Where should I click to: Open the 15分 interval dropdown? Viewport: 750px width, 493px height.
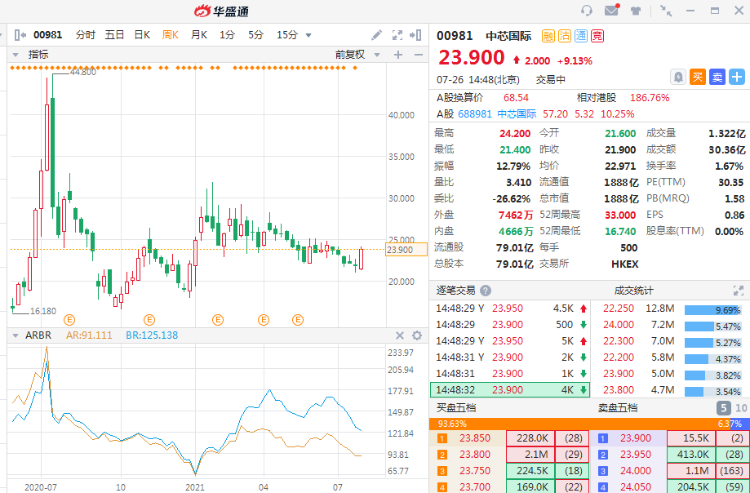(x=291, y=34)
